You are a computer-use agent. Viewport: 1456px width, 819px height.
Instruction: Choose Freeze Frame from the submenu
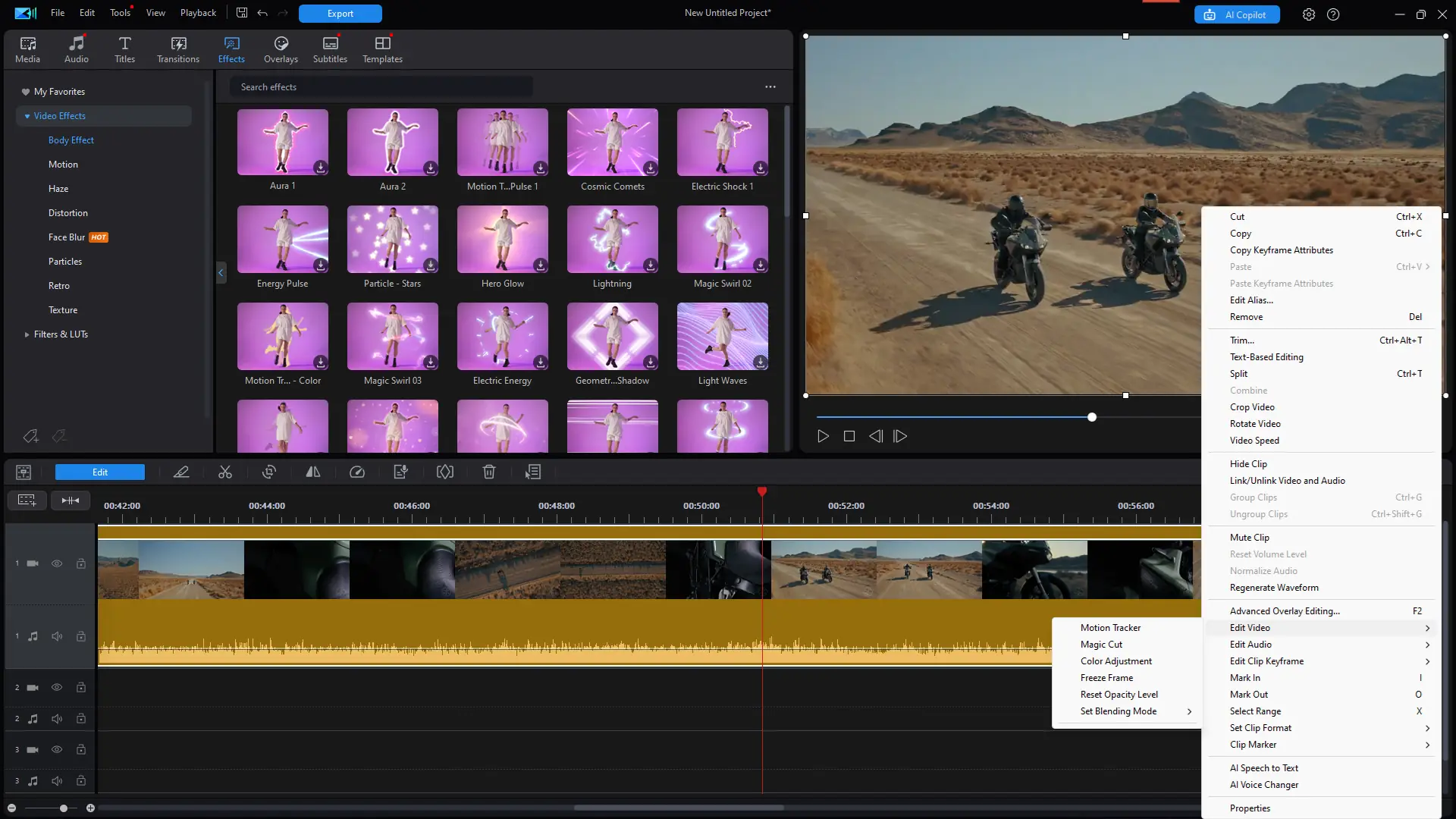click(1106, 678)
